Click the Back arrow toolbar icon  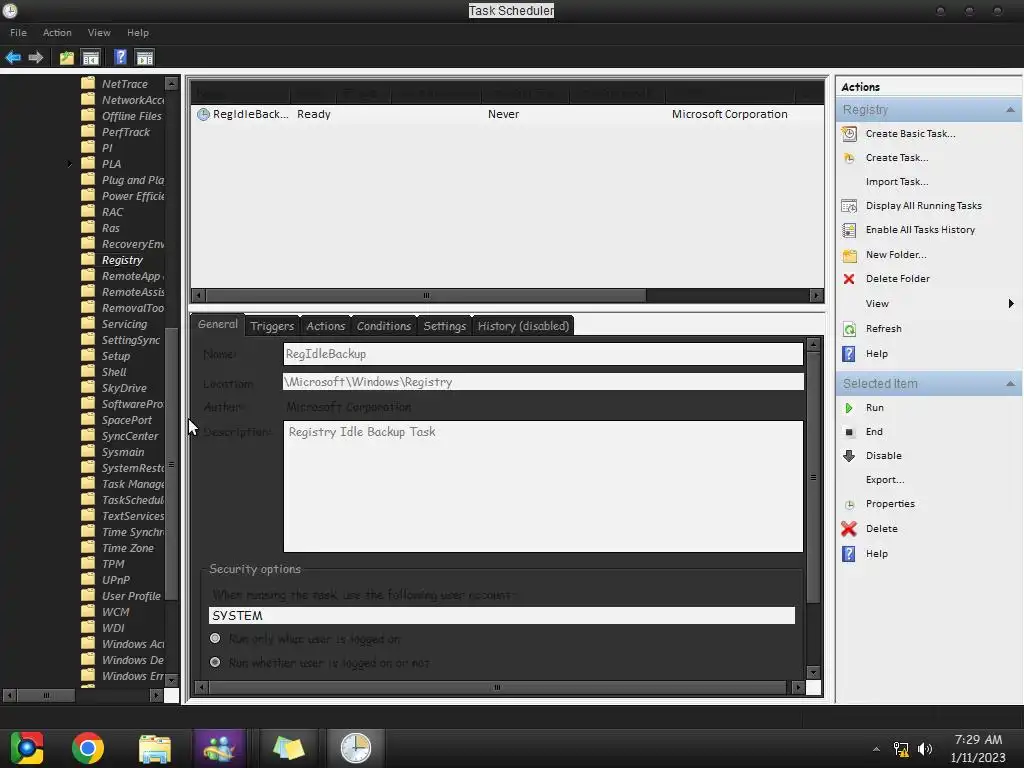click(13, 57)
